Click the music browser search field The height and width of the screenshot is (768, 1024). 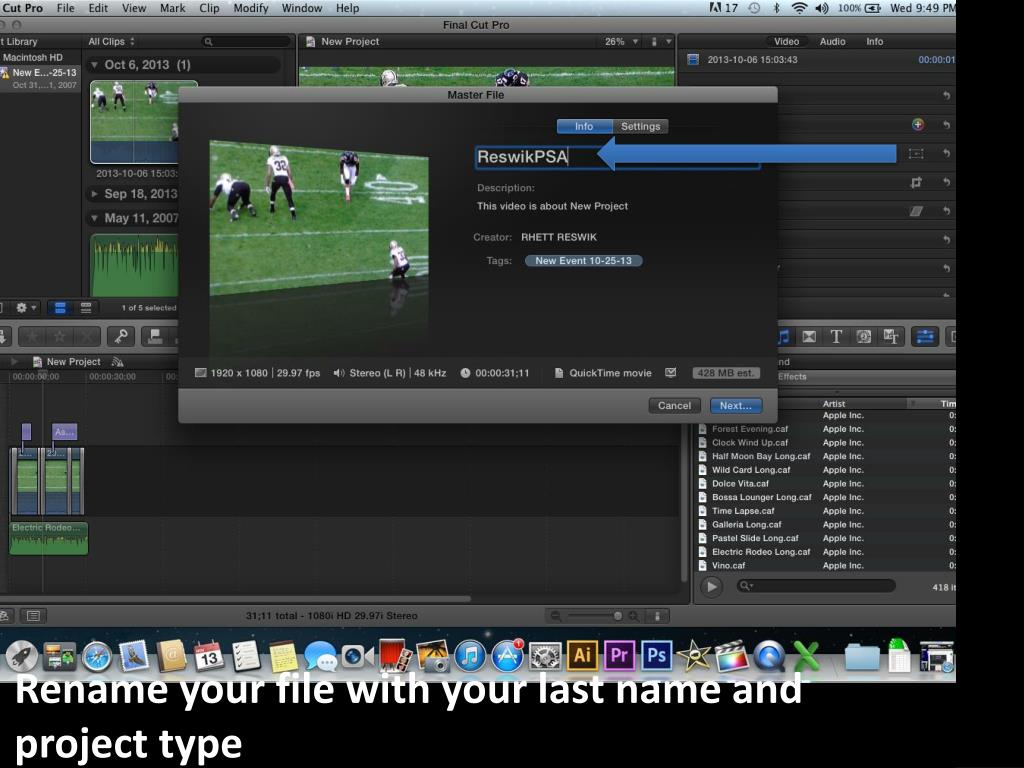click(815, 586)
